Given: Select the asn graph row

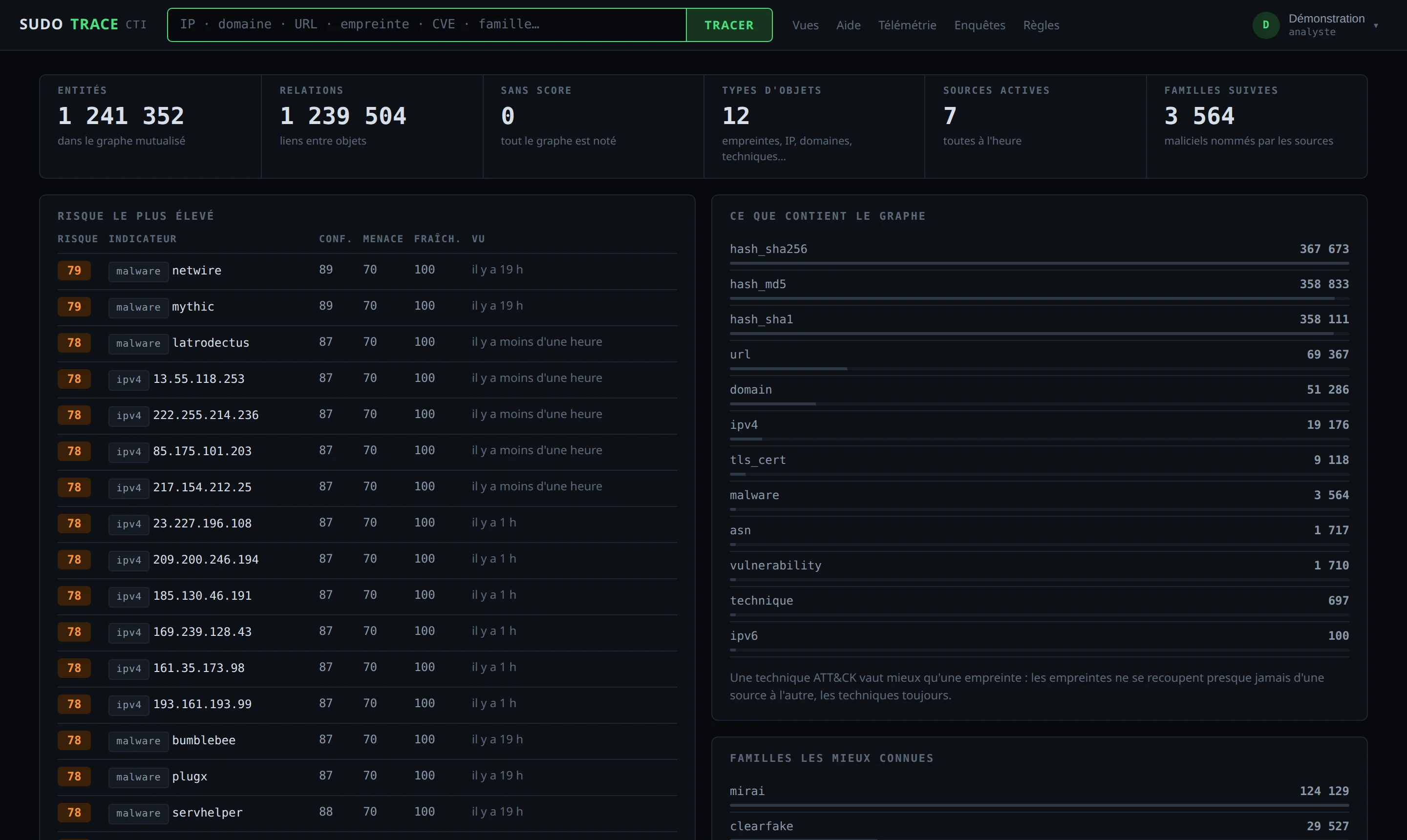Looking at the screenshot, I should click(1039, 533).
